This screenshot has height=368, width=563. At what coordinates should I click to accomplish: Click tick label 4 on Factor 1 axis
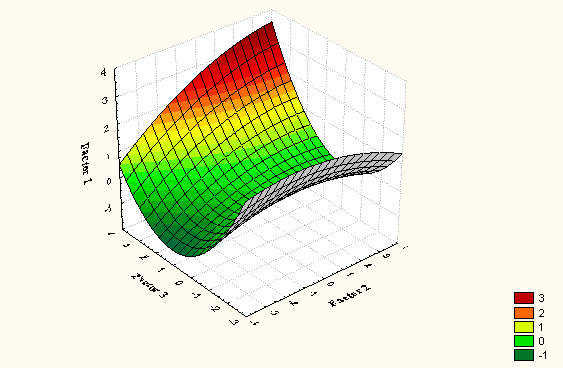[x=103, y=73]
